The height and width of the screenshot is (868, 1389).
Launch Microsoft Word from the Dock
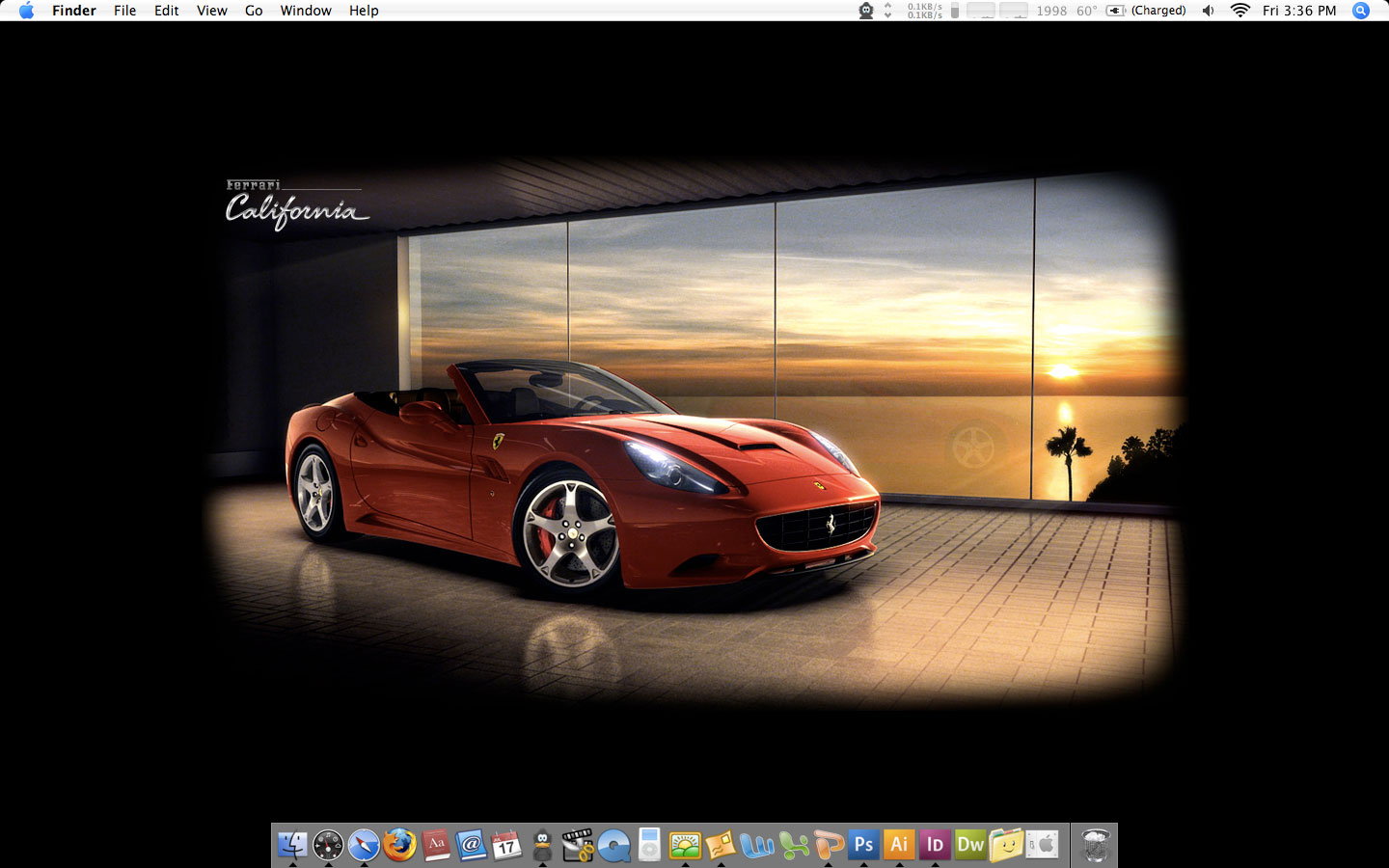click(x=756, y=845)
